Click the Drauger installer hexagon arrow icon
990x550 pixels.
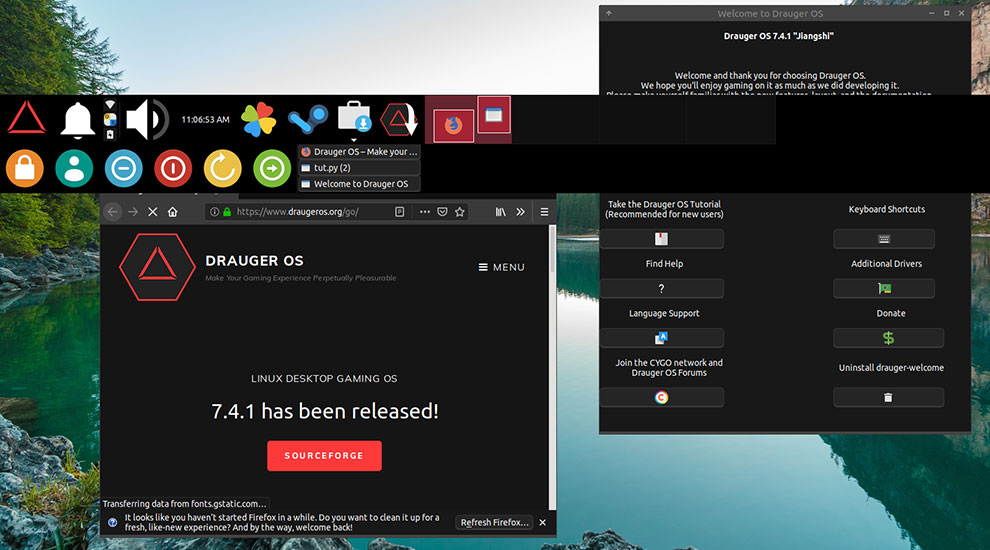[399, 119]
